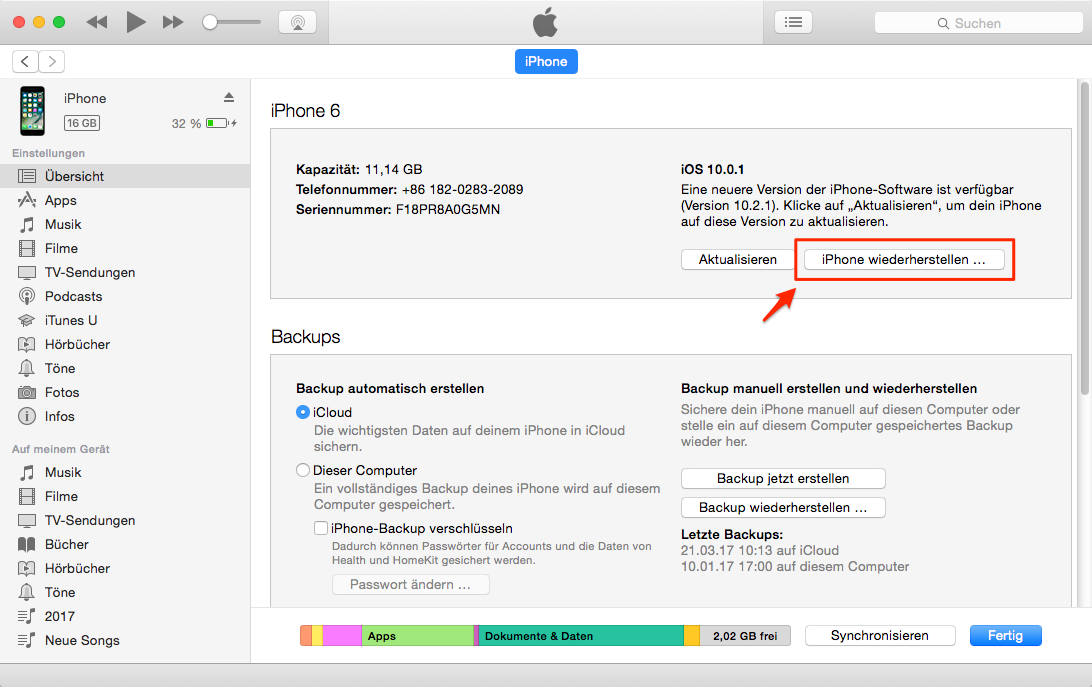The image size is (1092, 687).
Task: Click iPhone wiederherstellen button
Action: 904,259
